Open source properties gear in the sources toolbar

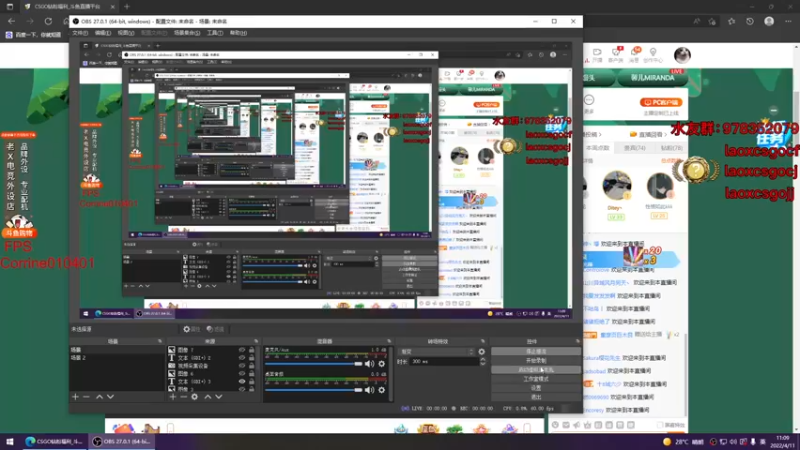coord(194,397)
